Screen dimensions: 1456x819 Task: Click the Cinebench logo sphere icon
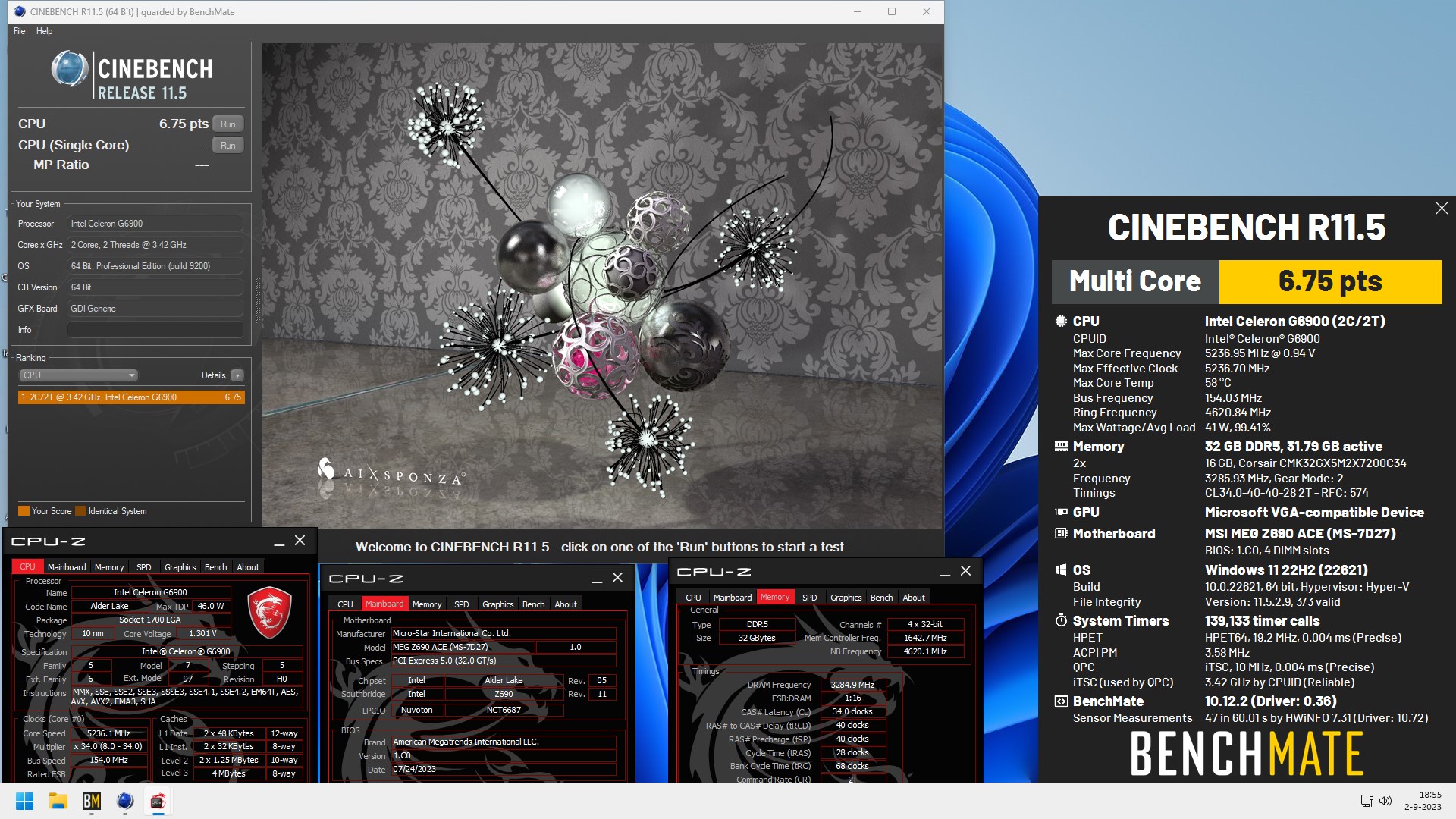tap(69, 69)
